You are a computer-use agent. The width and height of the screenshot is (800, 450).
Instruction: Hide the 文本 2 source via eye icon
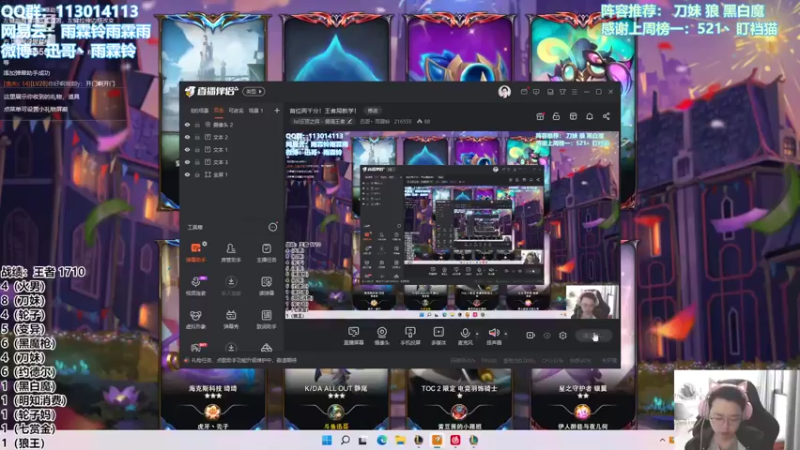187,137
